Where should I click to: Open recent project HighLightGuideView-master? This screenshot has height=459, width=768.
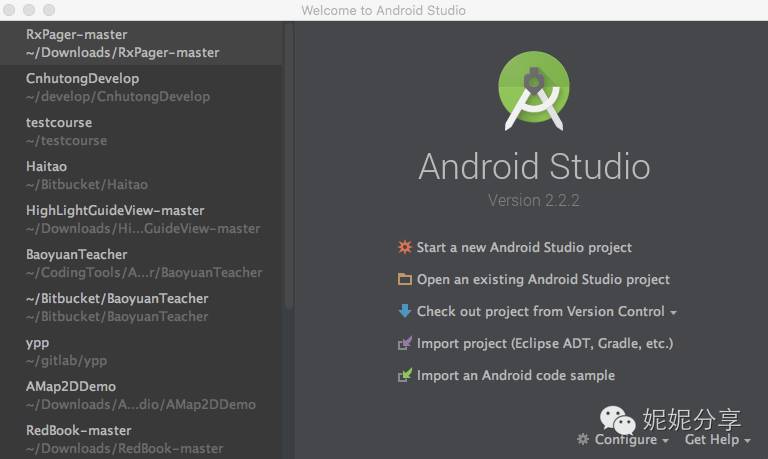point(141,219)
